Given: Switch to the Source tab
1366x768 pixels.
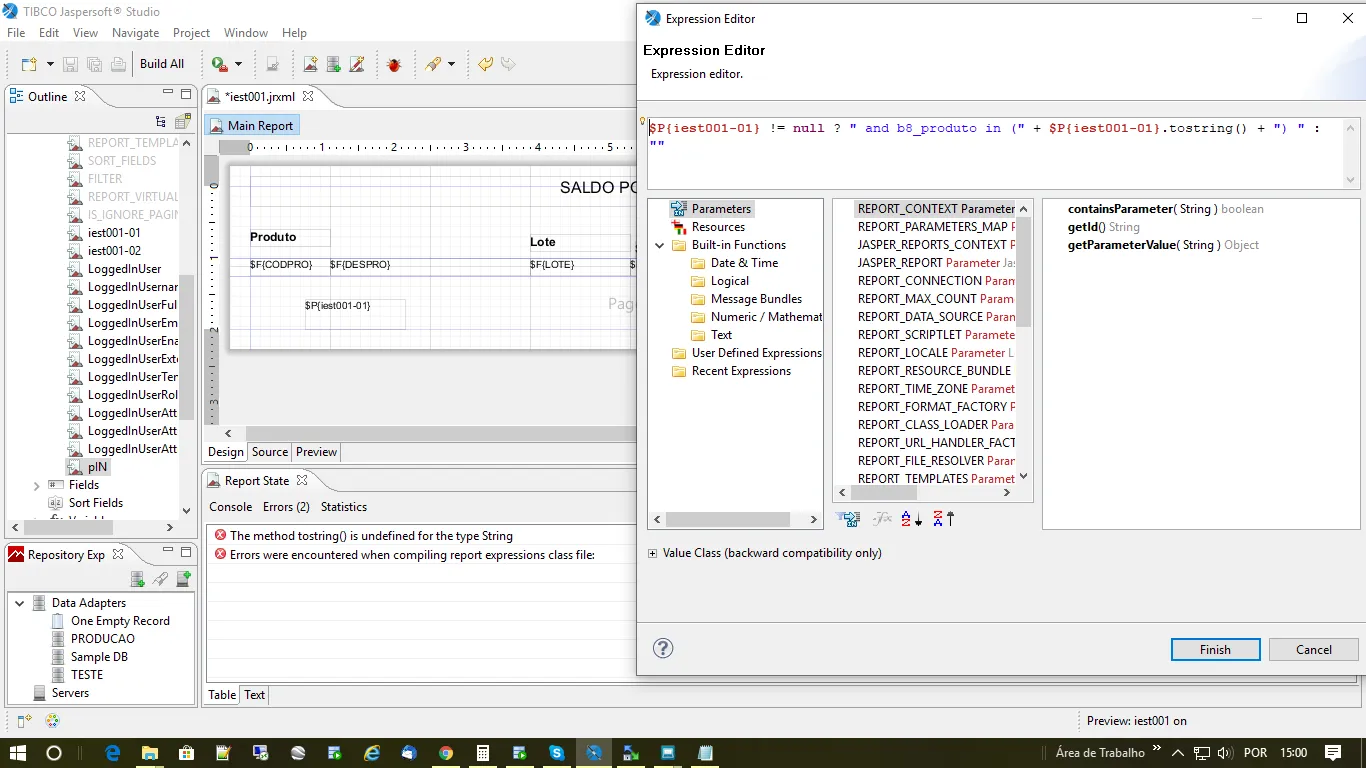Looking at the screenshot, I should coord(270,452).
